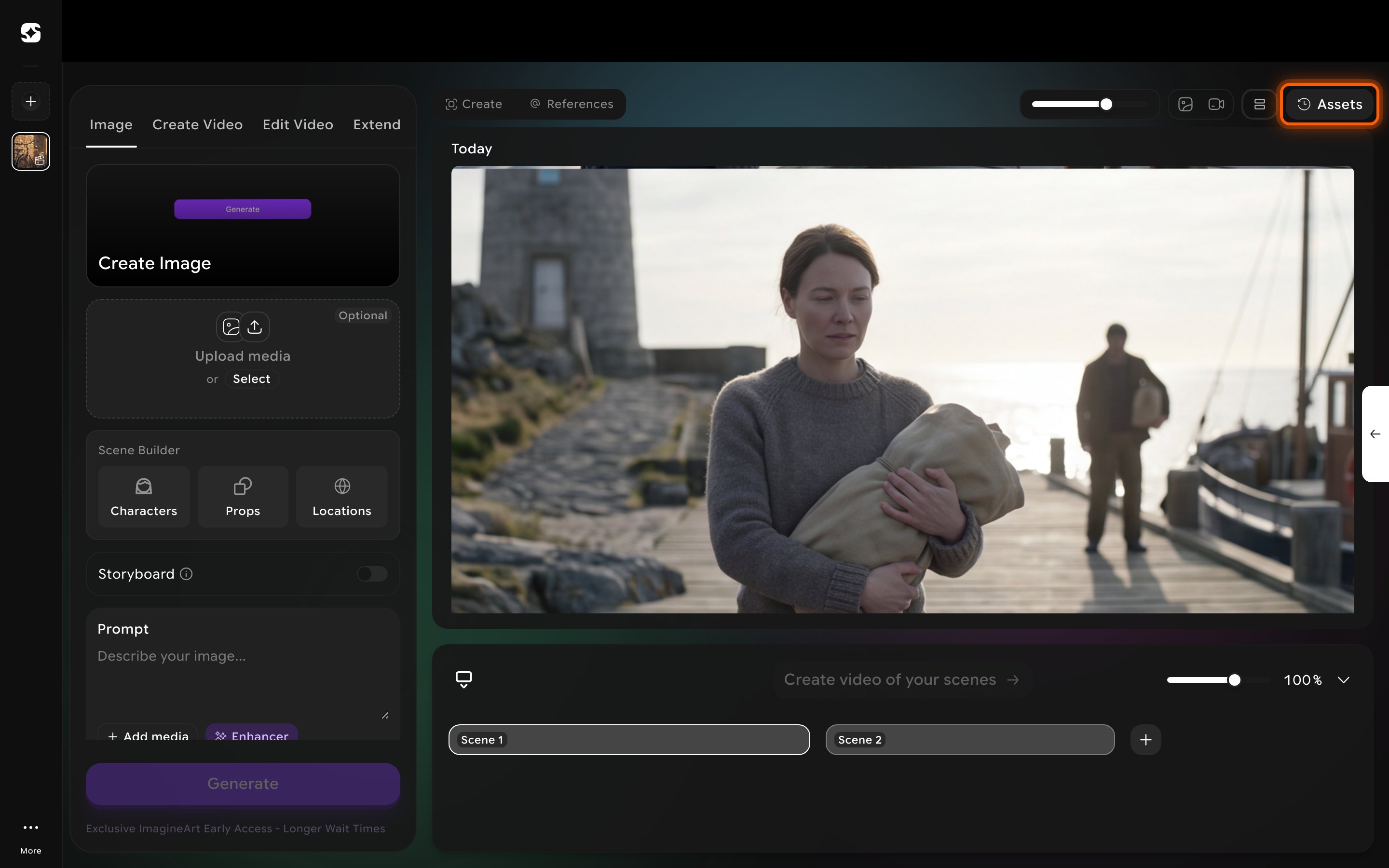This screenshot has width=1389, height=868.
Task: Switch to the Edit Video tab
Action: [298, 124]
